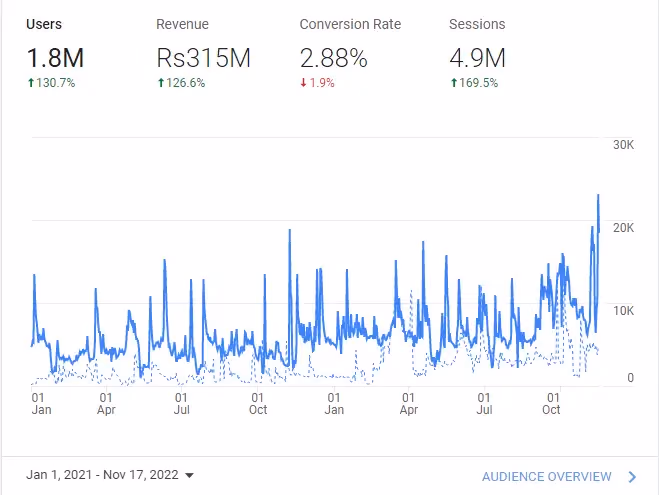The height and width of the screenshot is (495, 659).
Task: Click the 1.9% decrease percentage
Action: [x=322, y=83]
